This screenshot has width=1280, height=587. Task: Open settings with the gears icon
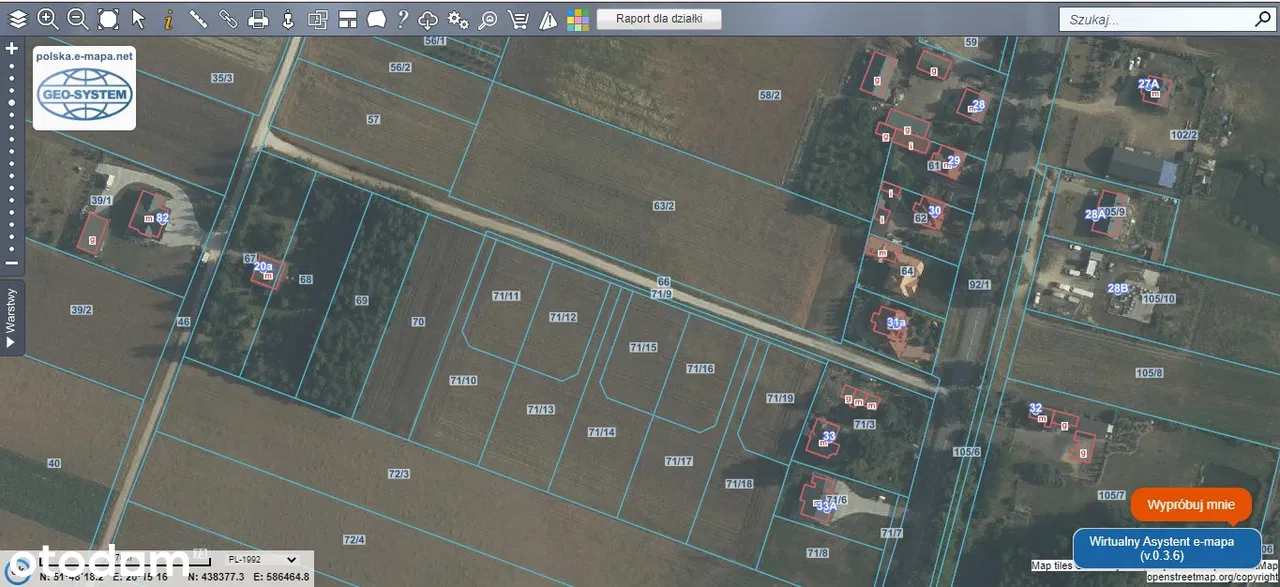click(x=458, y=18)
